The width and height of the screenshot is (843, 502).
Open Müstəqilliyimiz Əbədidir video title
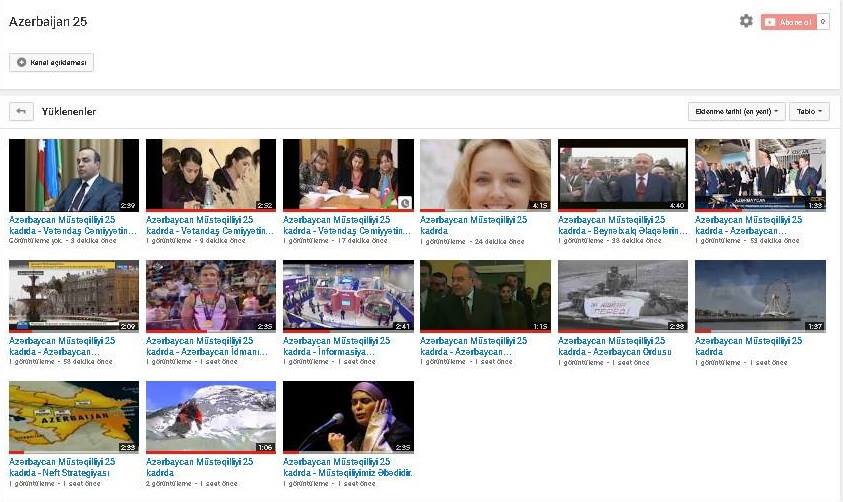point(347,467)
